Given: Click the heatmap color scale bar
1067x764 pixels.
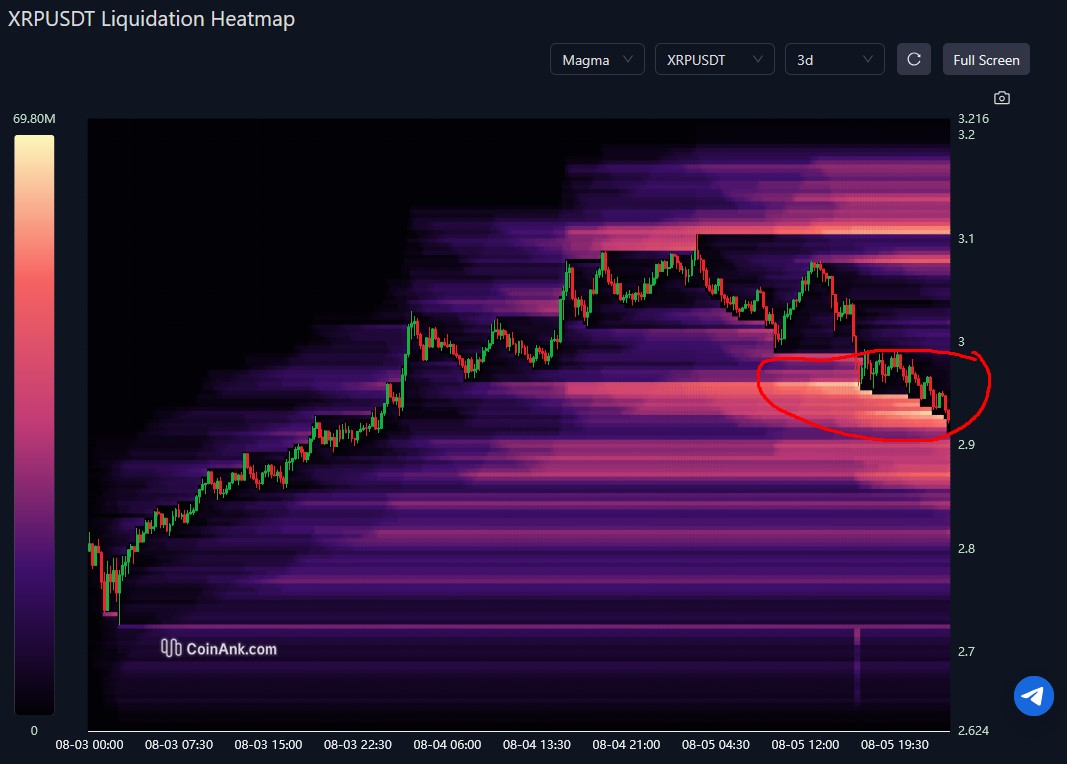Looking at the screenshot, I should point(34,425).
